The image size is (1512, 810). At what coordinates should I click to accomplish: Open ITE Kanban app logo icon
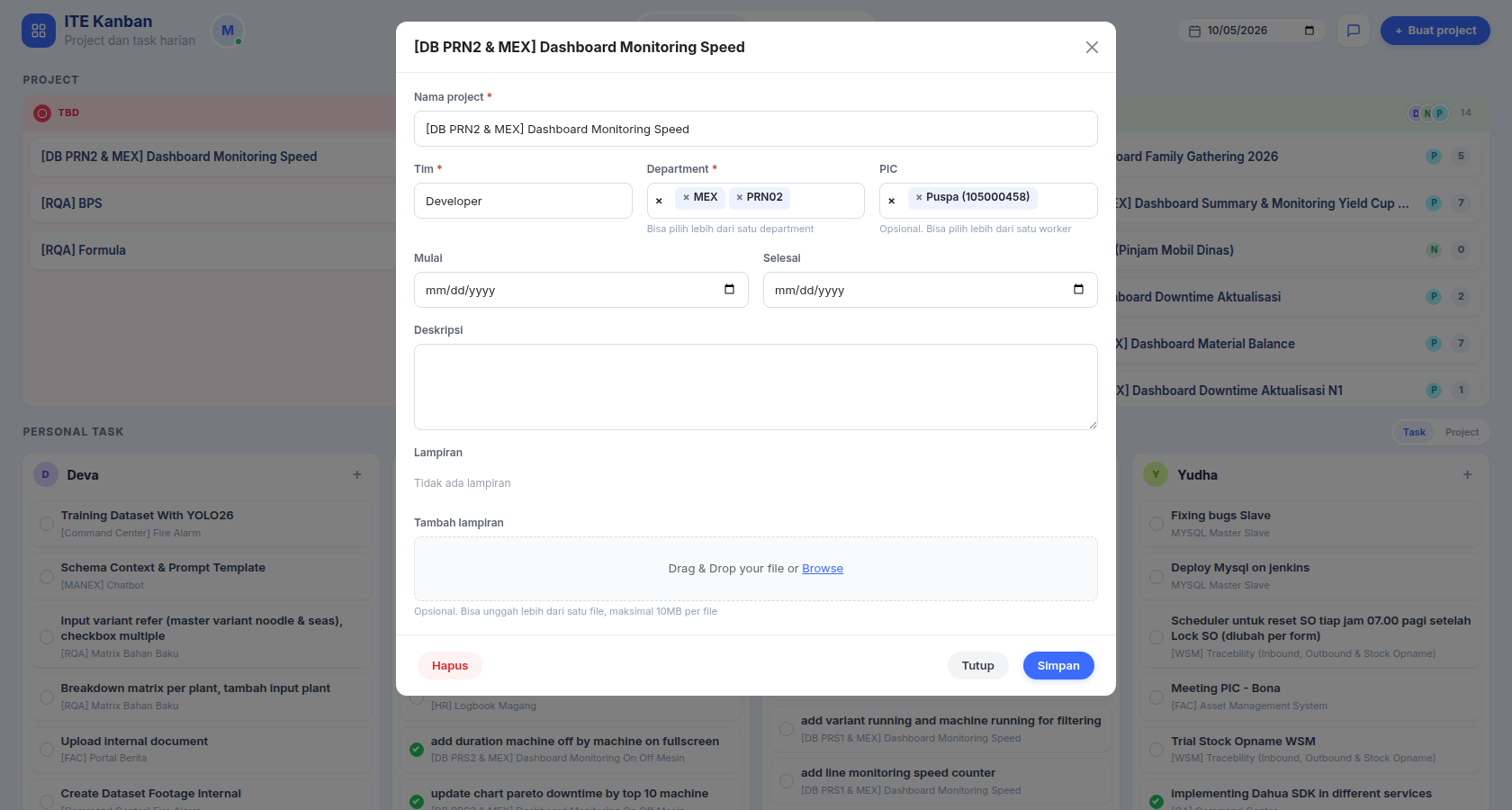[x=39, y=31]
